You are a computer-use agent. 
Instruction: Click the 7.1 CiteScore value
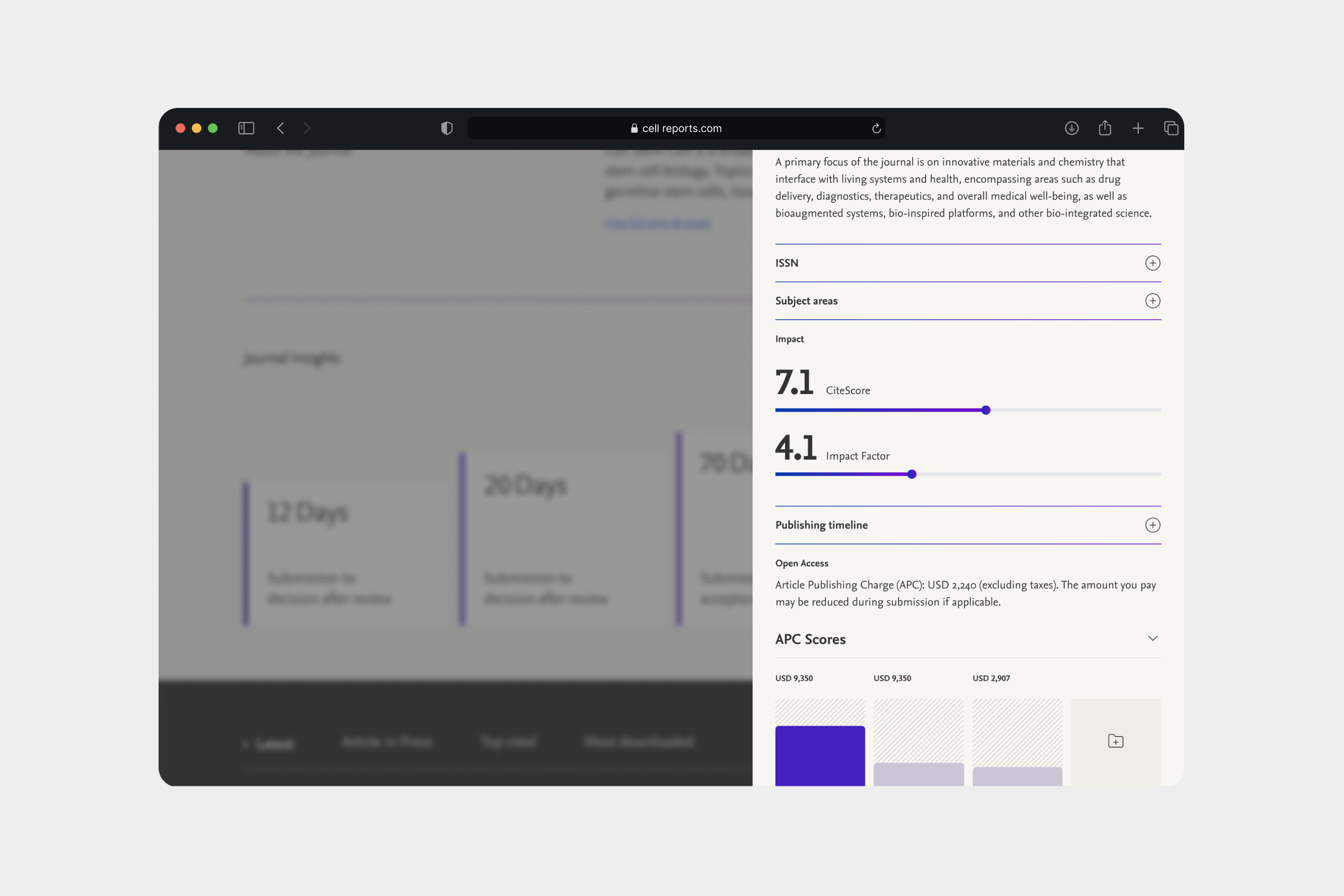click(x=793, y=383)
